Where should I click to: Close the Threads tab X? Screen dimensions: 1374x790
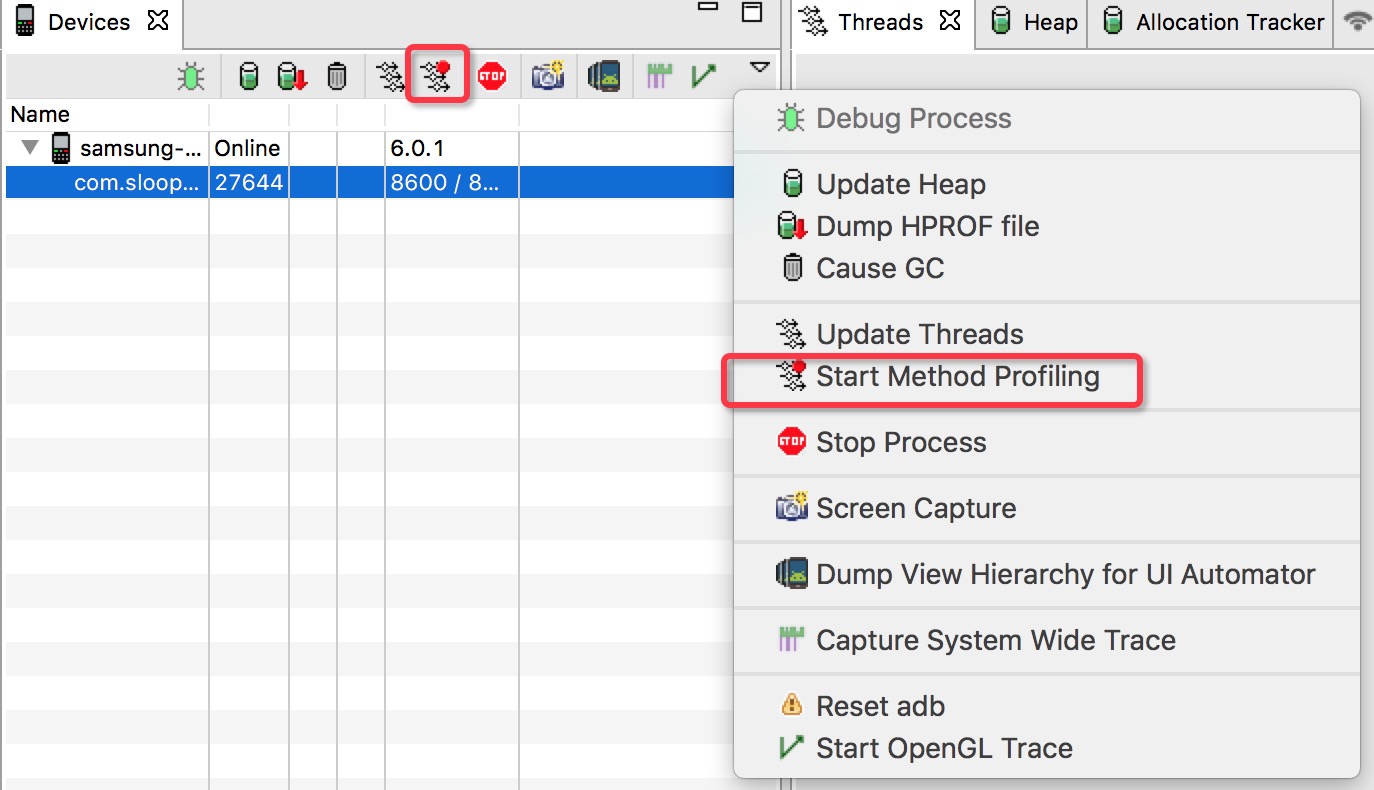pyautogui.click(x=950, y=21)
